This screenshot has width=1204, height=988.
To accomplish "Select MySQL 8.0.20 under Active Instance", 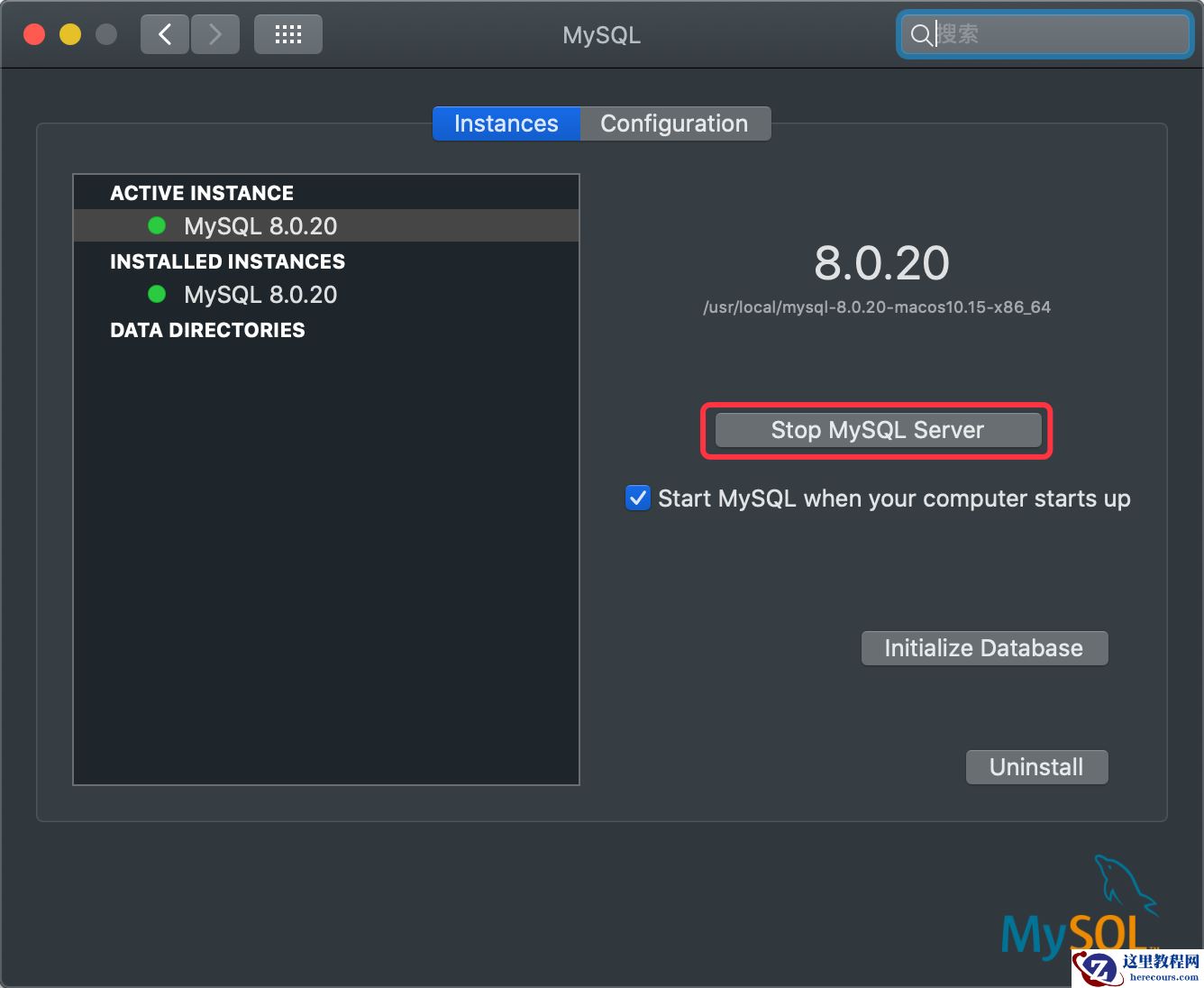I will [326, 225].
